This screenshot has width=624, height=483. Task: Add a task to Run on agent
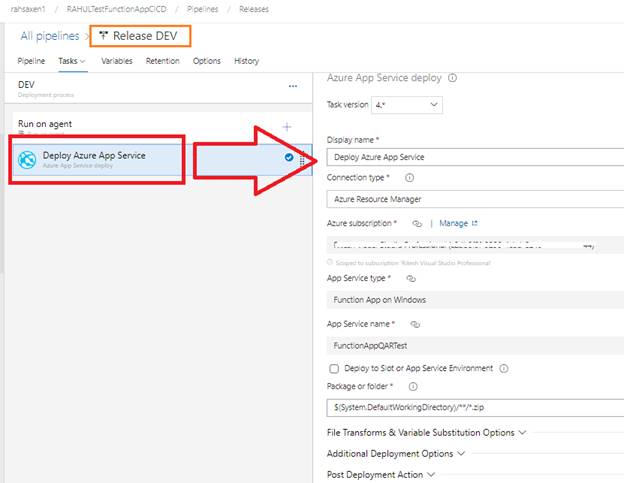coord(287,127)
